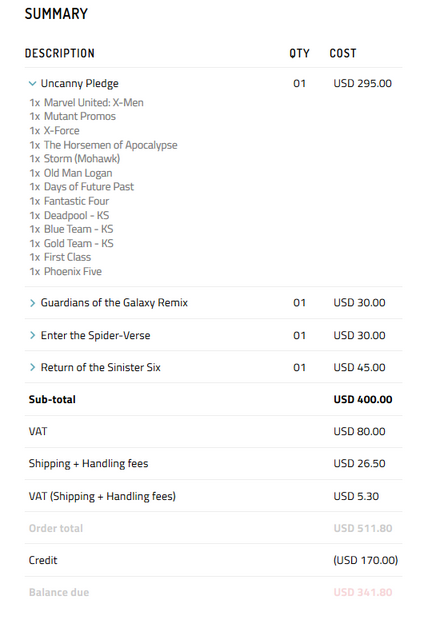Collapse the Uncanny Pledge item list

32,84
